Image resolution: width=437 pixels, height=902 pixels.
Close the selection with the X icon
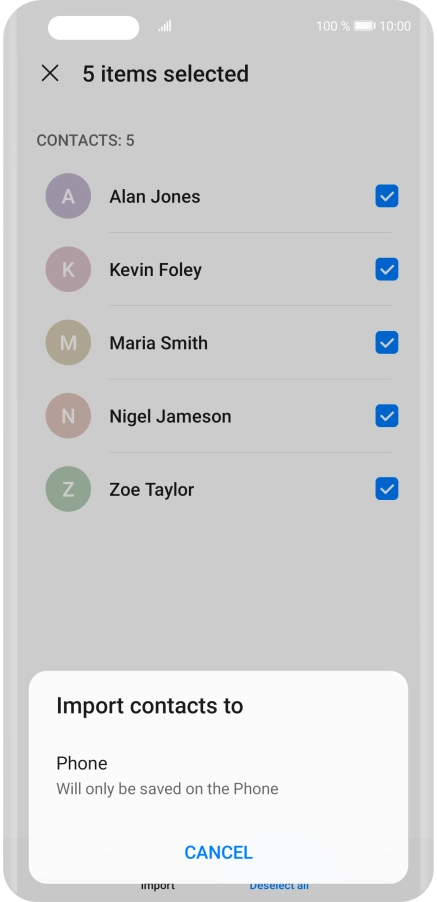coord(50,74)
